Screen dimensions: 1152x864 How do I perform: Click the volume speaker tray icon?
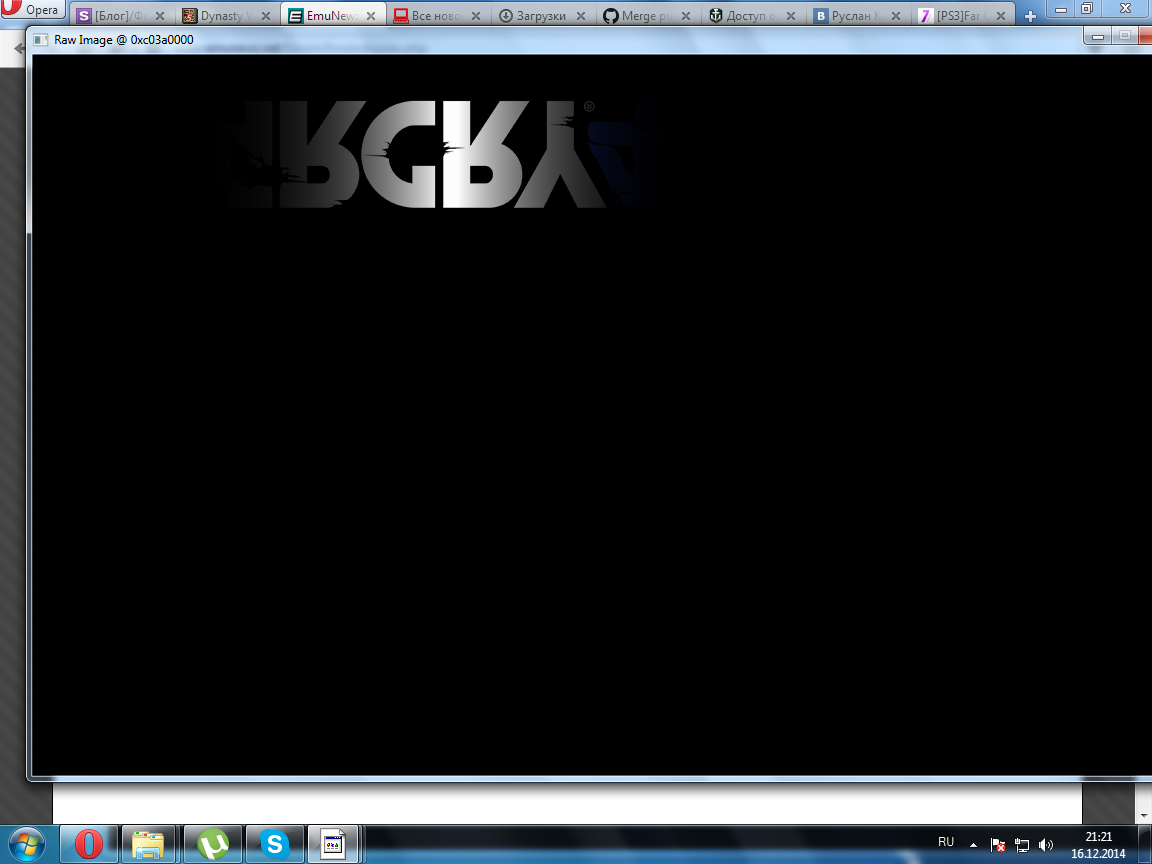pyautogui.click(x=1046, y=844)
